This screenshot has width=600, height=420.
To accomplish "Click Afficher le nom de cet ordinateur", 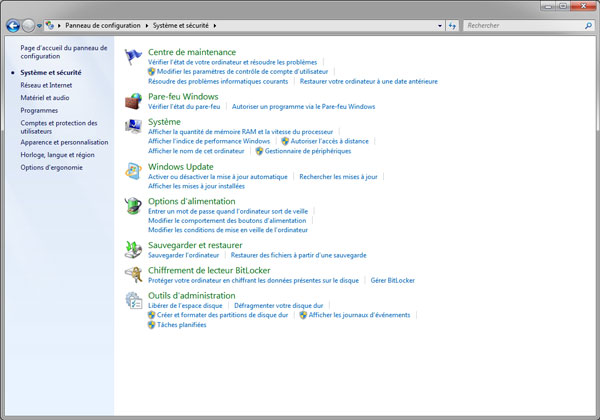I will [x=196, y=151].
